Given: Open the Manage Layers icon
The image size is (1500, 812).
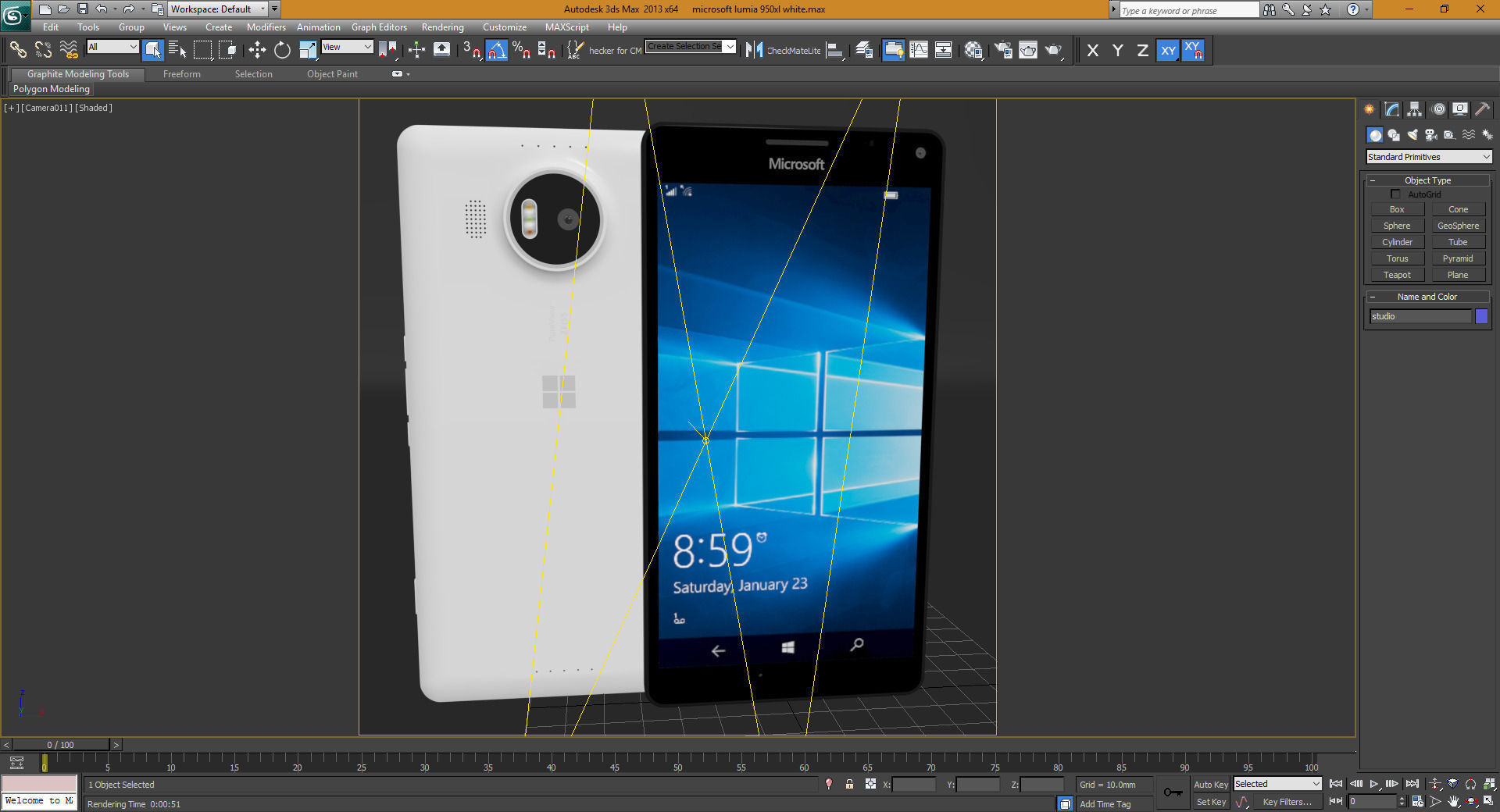Looking at the screenshot, I should (x=864, y=50).
